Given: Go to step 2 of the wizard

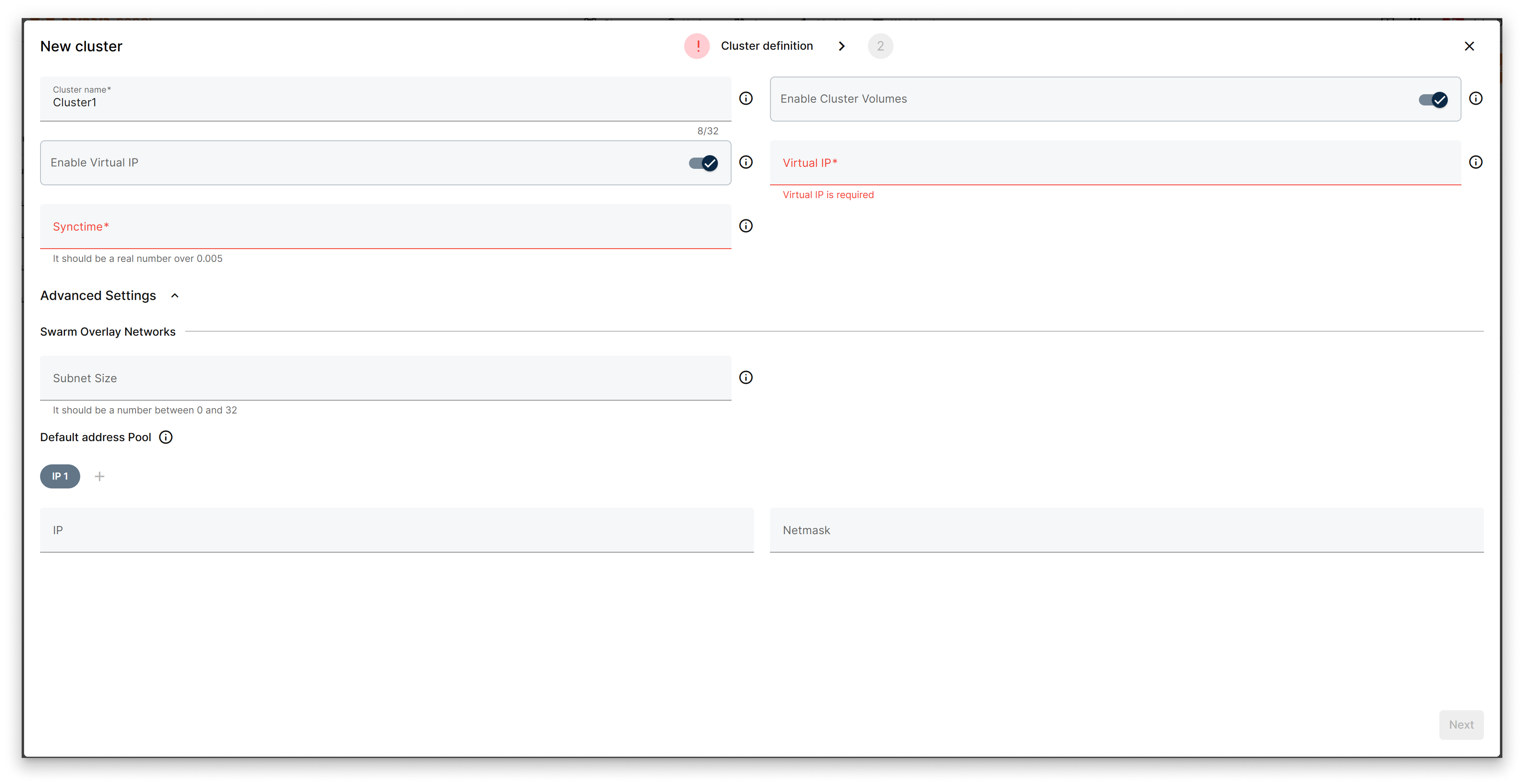Looking at the screenshot, I should click(x=880, y=46).
